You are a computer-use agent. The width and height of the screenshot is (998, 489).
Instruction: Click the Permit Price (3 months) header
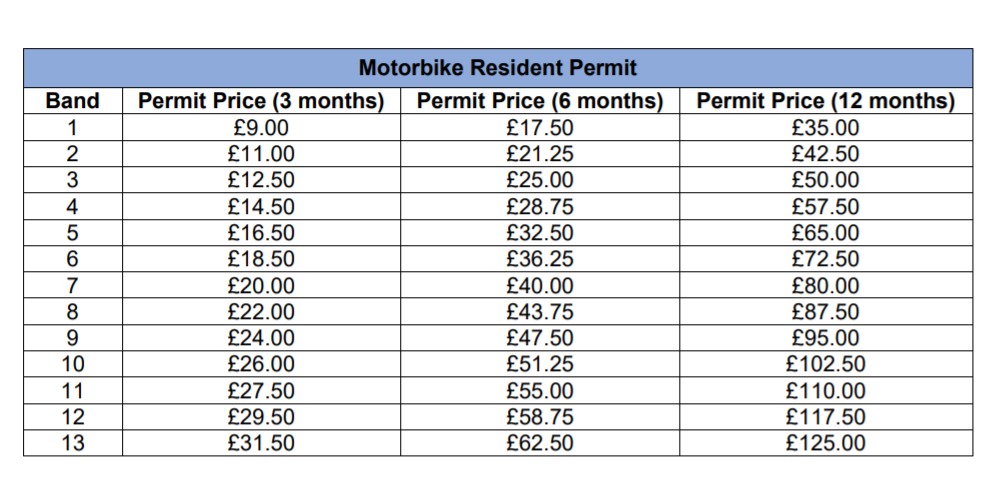[x=261, y=101]
